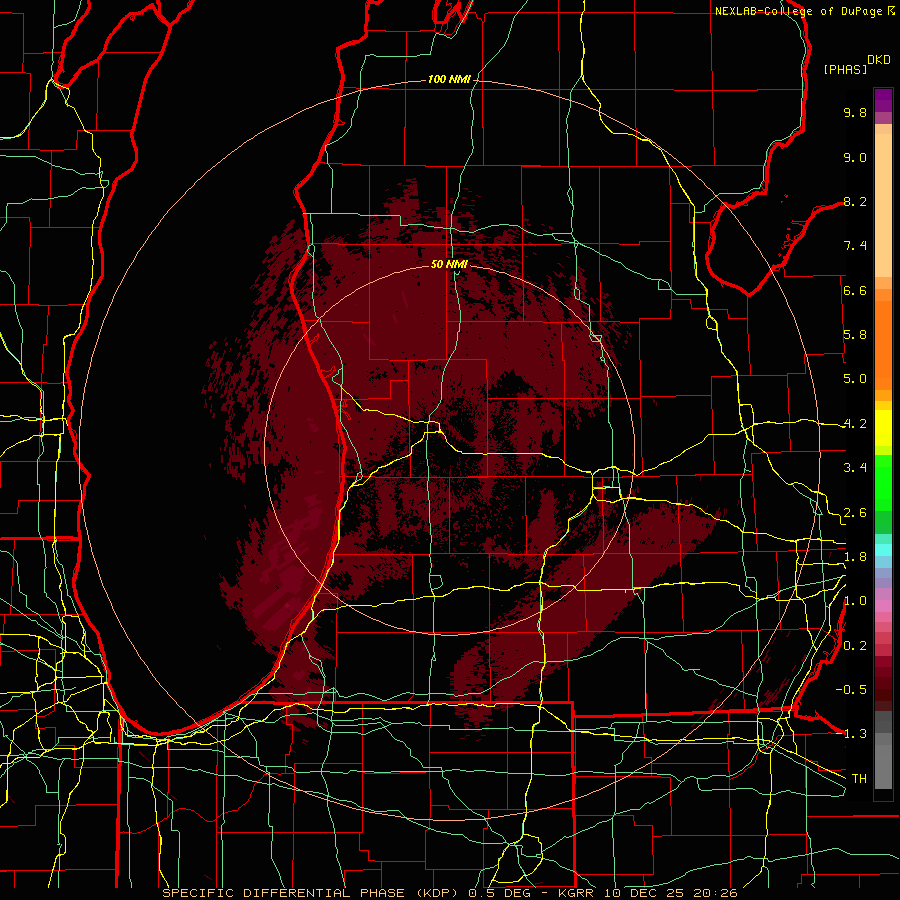Screen dimensions: 900x900
Task: Click the -0.5 value on color scale
Action: click(x=851, y=689)
